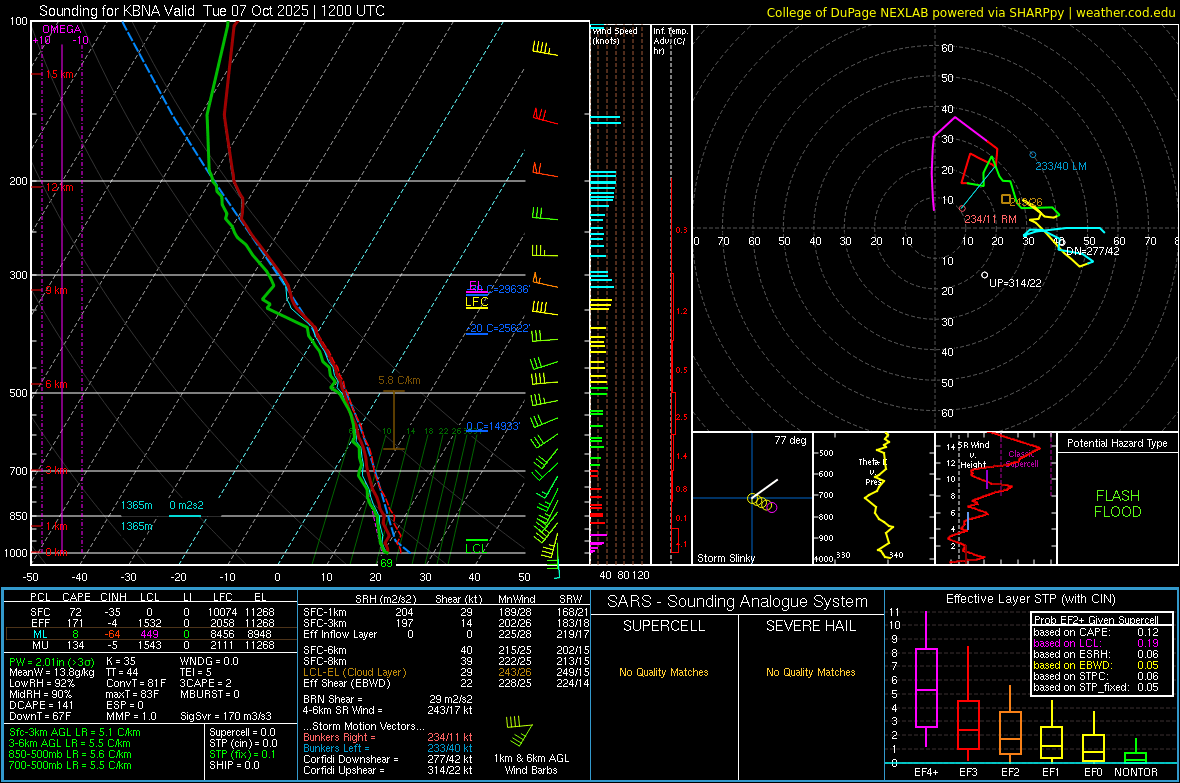
Task: Click the SR Wind v. Height plot title
Action: point(973,455)
